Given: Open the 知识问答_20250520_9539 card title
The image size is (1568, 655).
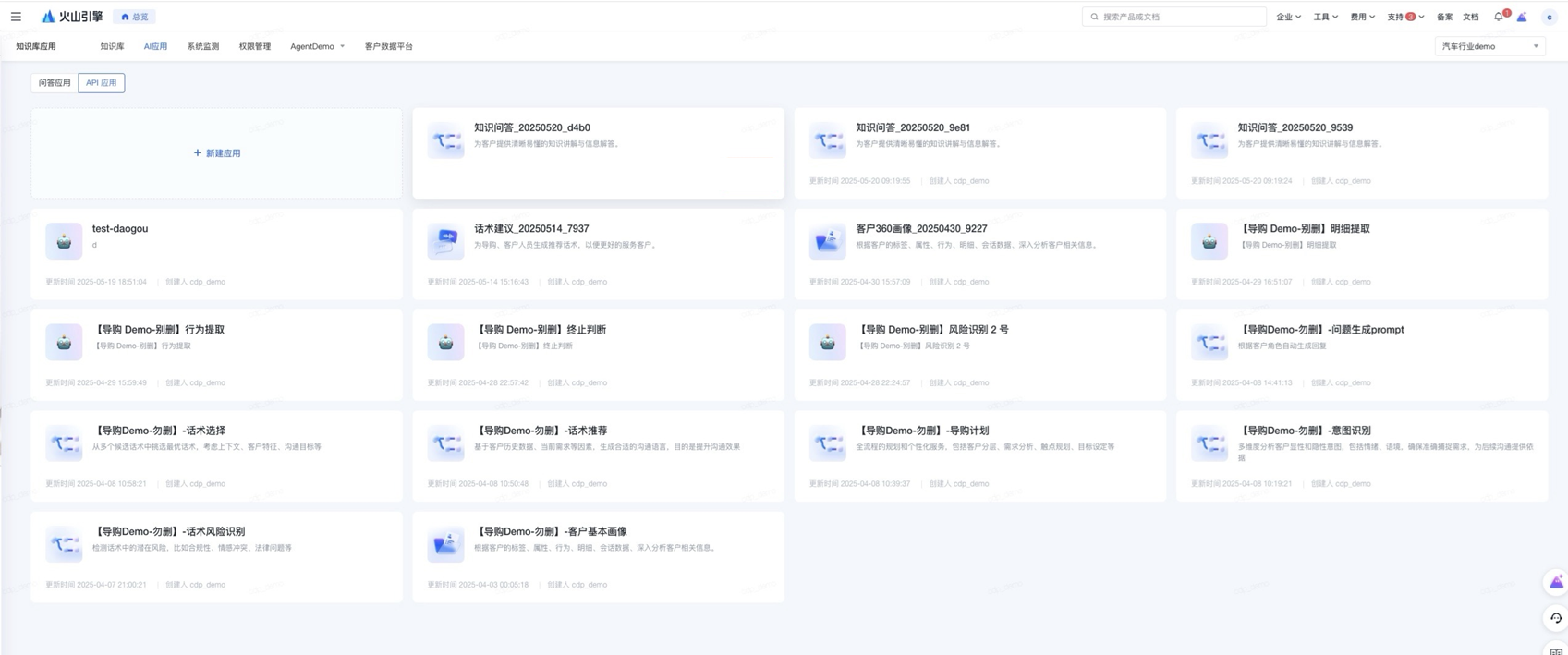Looking at the screenshot, I should coord(1295,127).
